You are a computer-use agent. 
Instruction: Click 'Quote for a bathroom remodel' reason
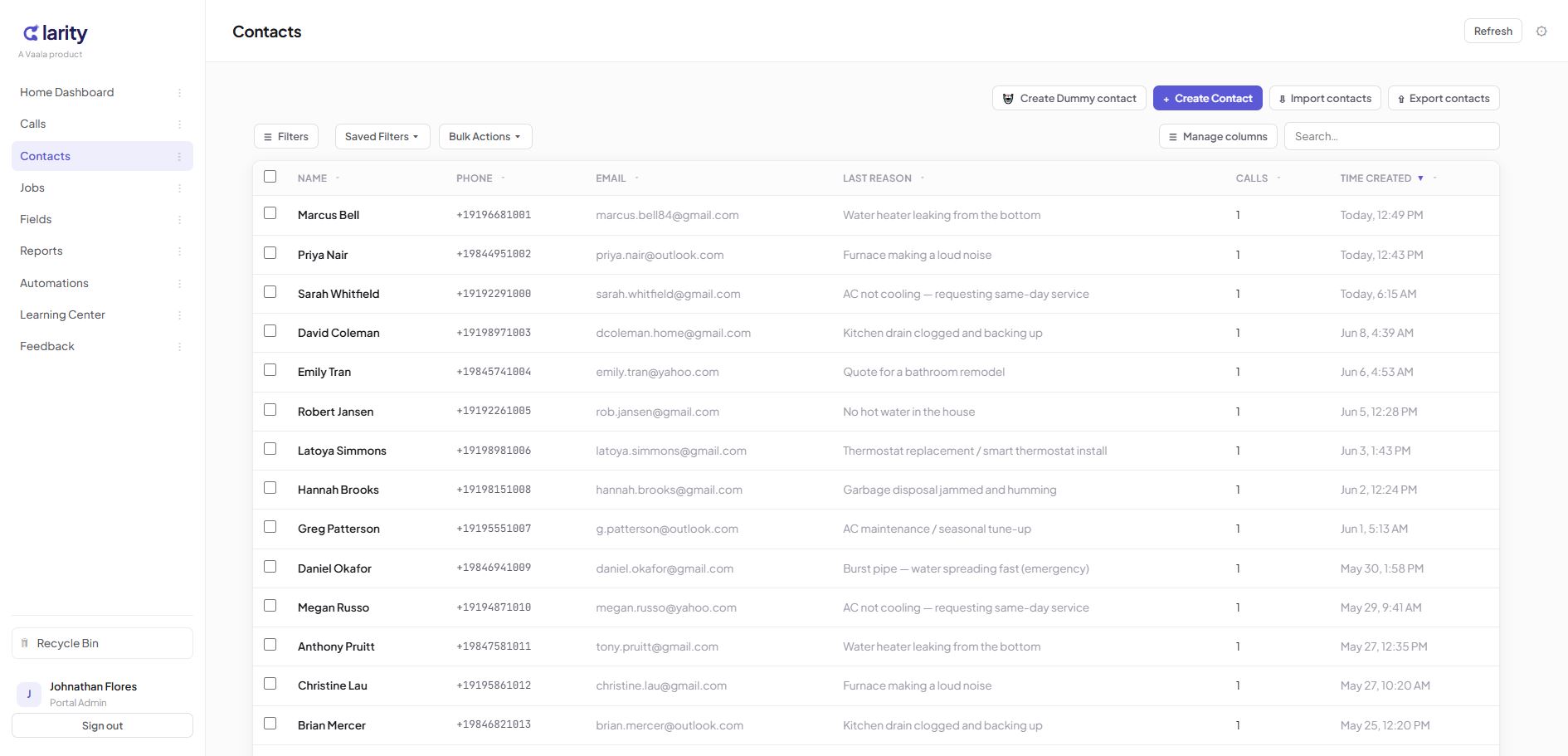click(x=923, y=372)
